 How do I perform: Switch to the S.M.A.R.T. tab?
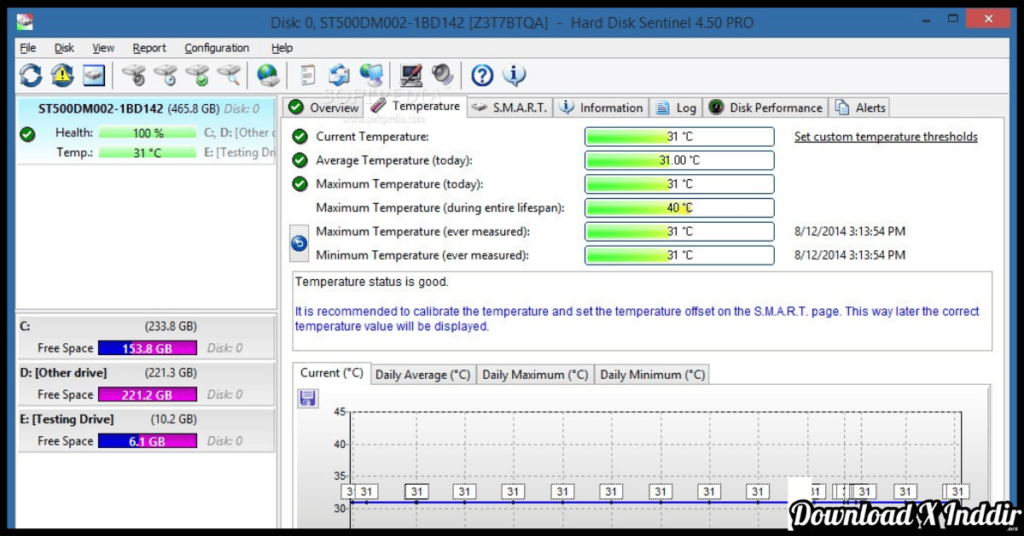pyautogui.click(x=510, y=108)
